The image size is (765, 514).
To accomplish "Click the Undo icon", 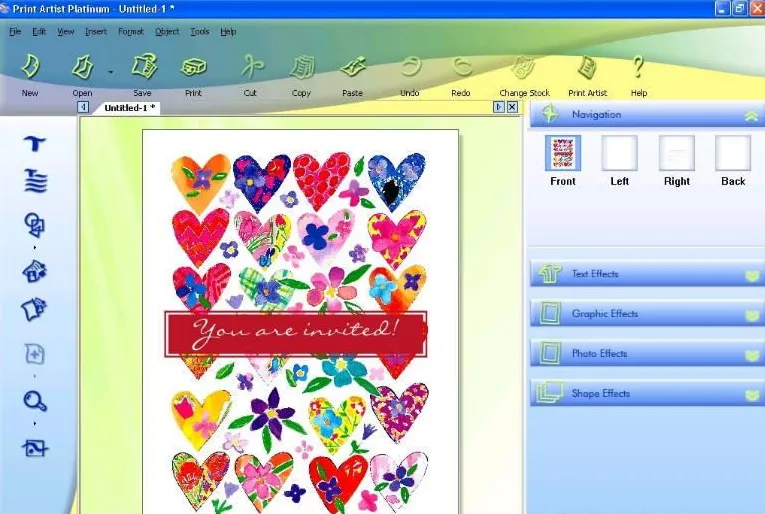I will coord(411,67).
